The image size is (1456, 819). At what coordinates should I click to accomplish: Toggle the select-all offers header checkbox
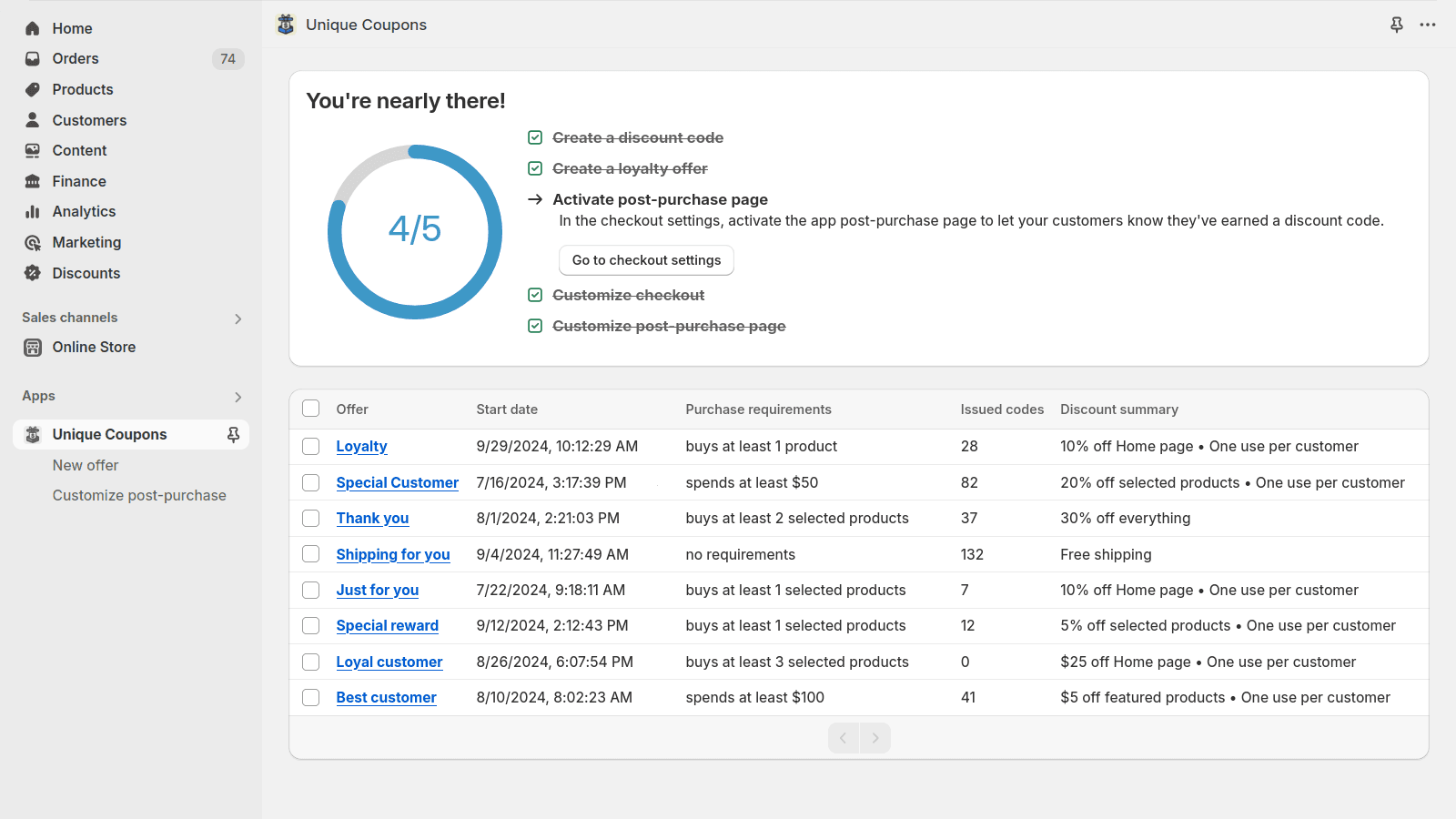click(x=311, y=409)
